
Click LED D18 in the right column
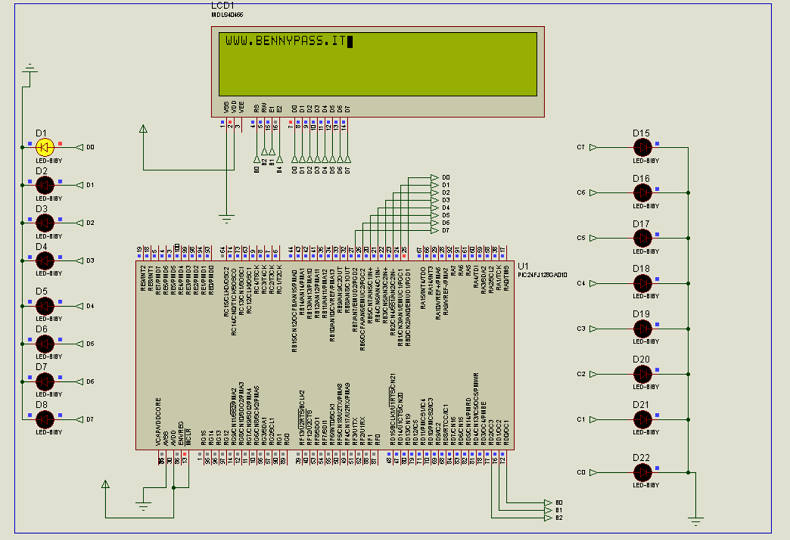(x=642, y=283)
